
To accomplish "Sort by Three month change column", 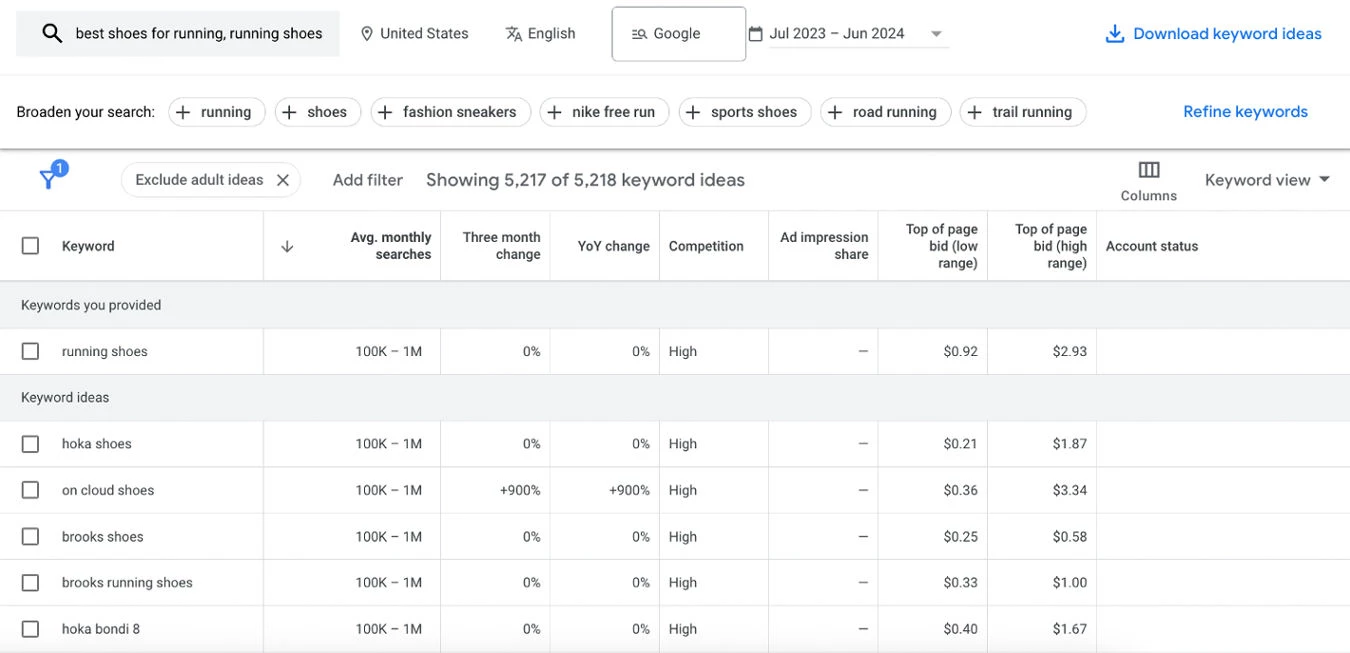I will (x=501, y=246).
